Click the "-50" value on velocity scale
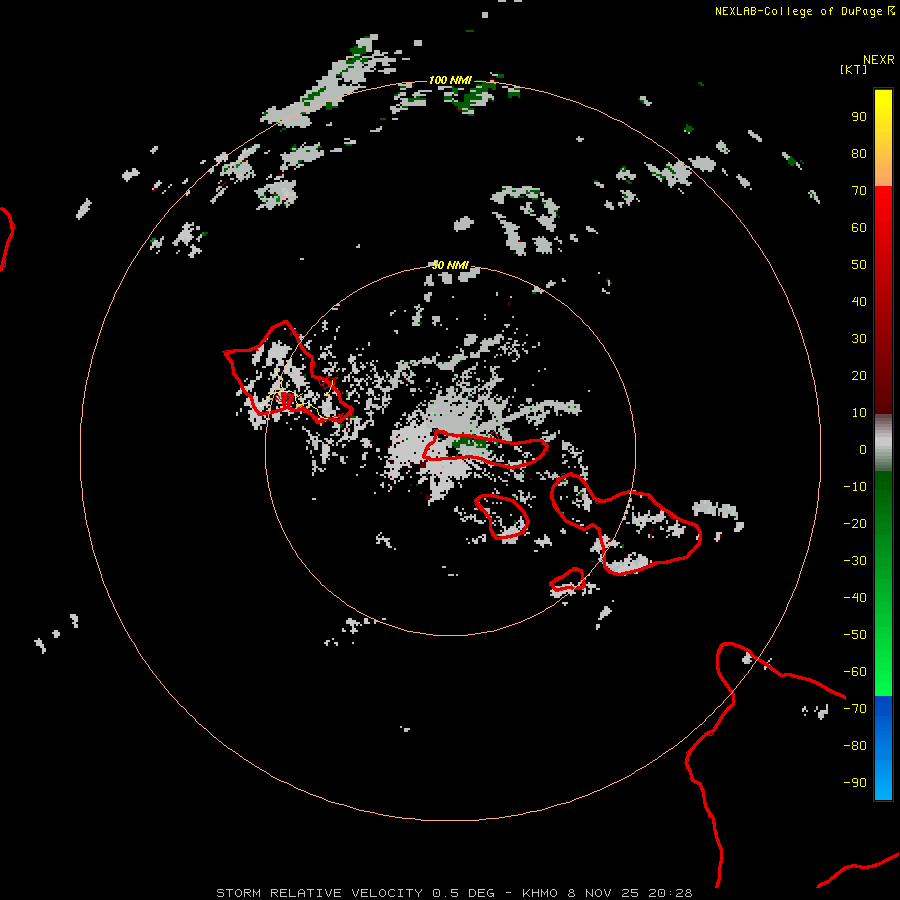Screen dimensions: 900x900 [855, 635]
